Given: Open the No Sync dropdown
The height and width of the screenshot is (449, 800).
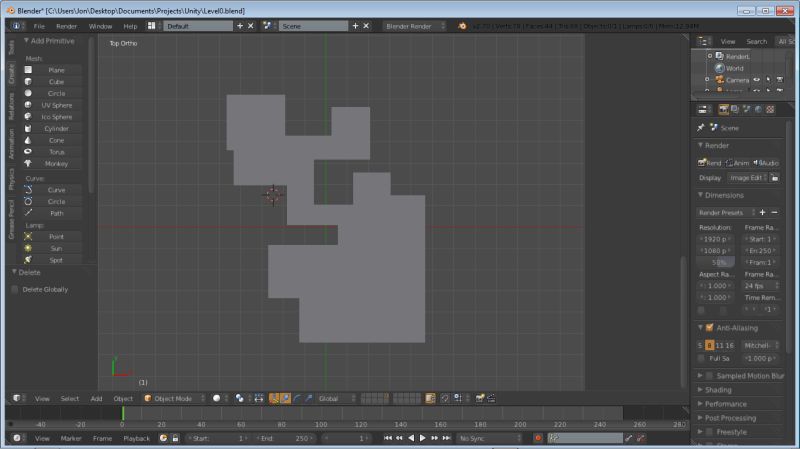Looking at the screenshot, I should tap(490, 438).
